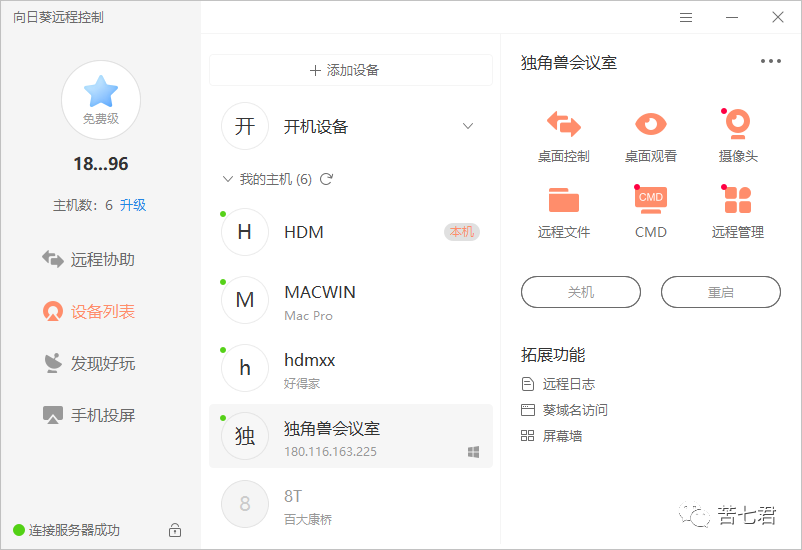This screenshot has width=802, height=550.
Task: Select the HDM host in the list
Action: 351,232
